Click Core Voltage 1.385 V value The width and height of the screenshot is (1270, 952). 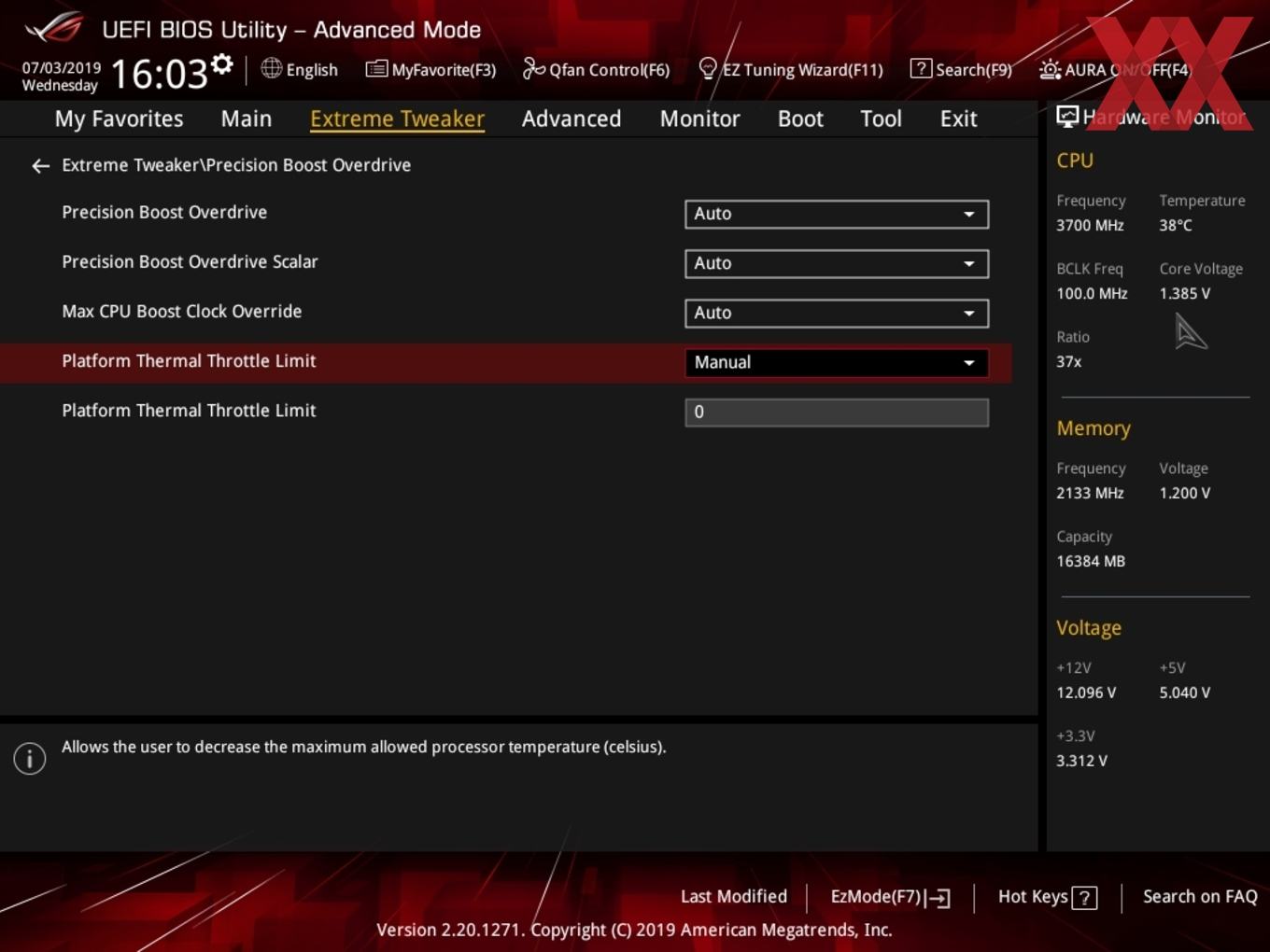(1184, 293)
